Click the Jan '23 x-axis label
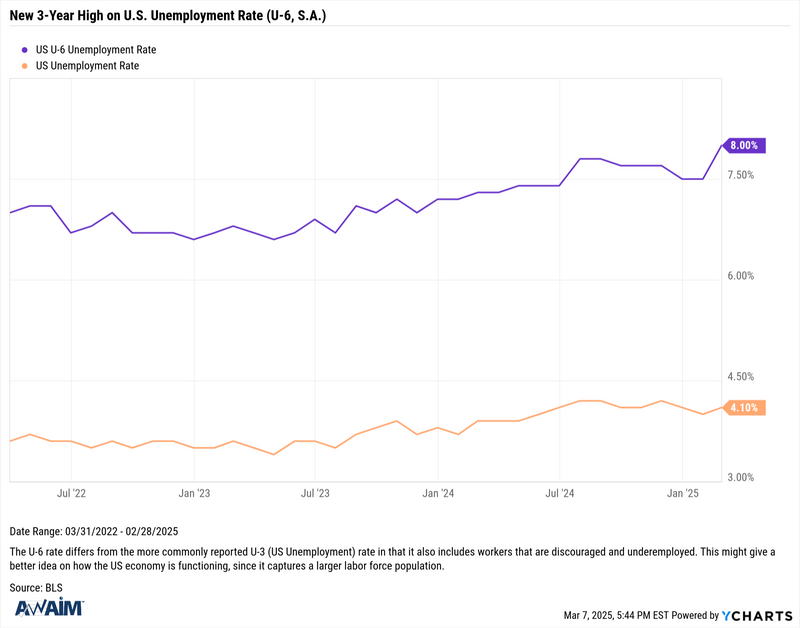 (x=194, y=493)
